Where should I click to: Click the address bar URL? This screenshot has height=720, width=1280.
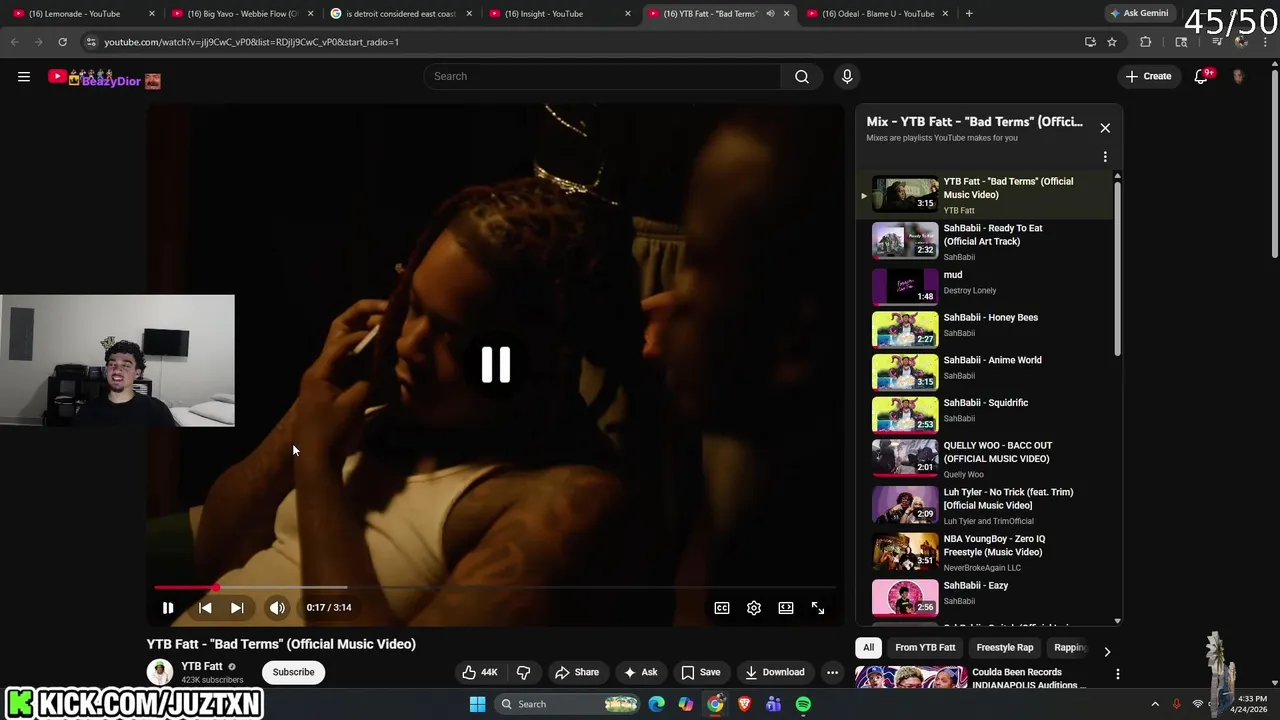252,42
